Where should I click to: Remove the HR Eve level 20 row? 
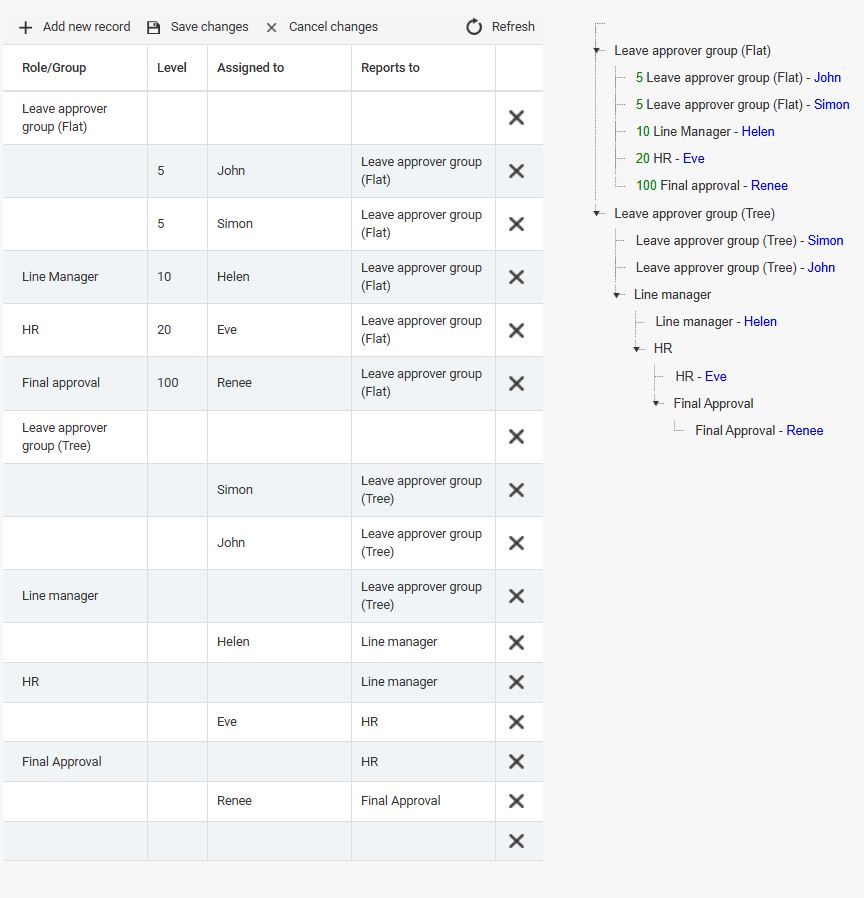pyautogui.click(x=516, y=330)
